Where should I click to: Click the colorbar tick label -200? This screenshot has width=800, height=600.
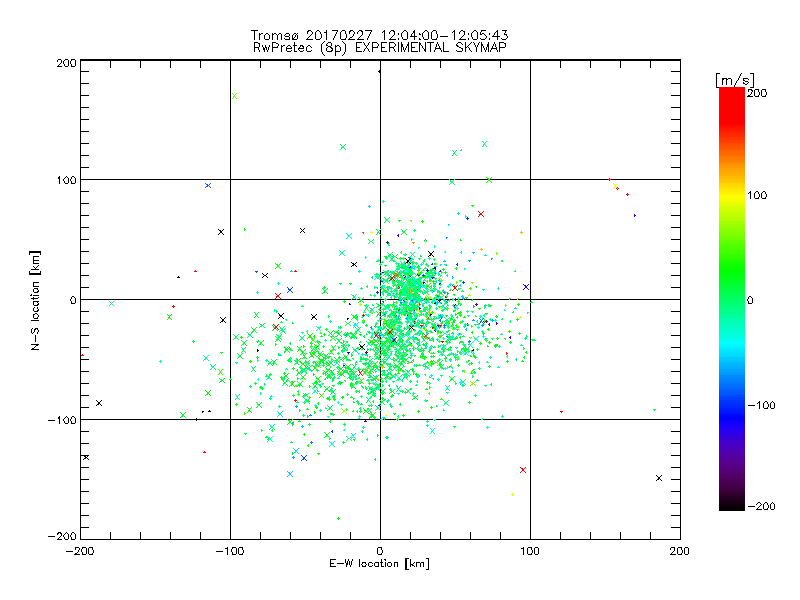(x=761, y=506)
